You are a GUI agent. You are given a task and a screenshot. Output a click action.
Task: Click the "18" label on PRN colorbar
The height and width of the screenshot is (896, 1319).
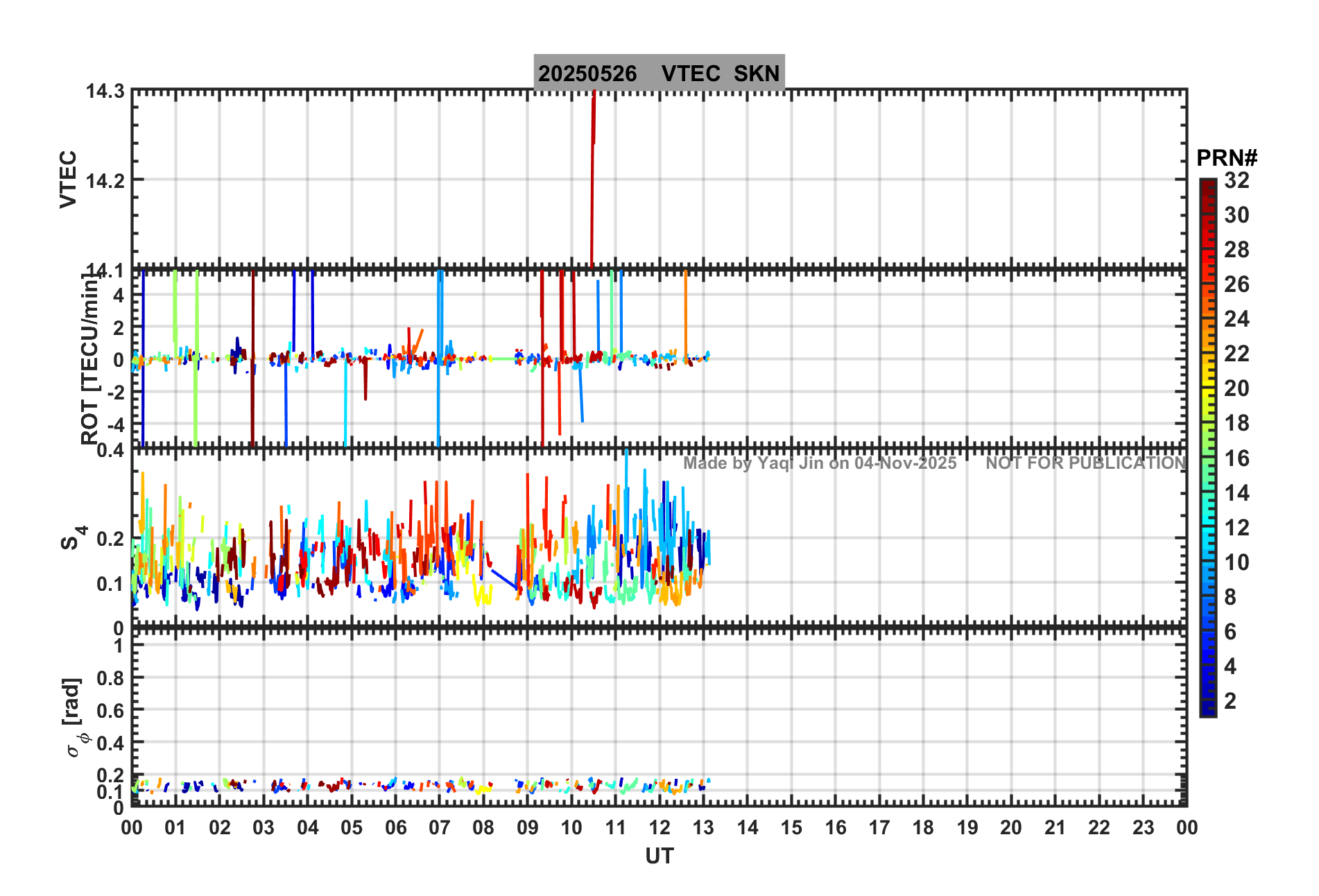pyautogui.click(x=1236, y=423)
